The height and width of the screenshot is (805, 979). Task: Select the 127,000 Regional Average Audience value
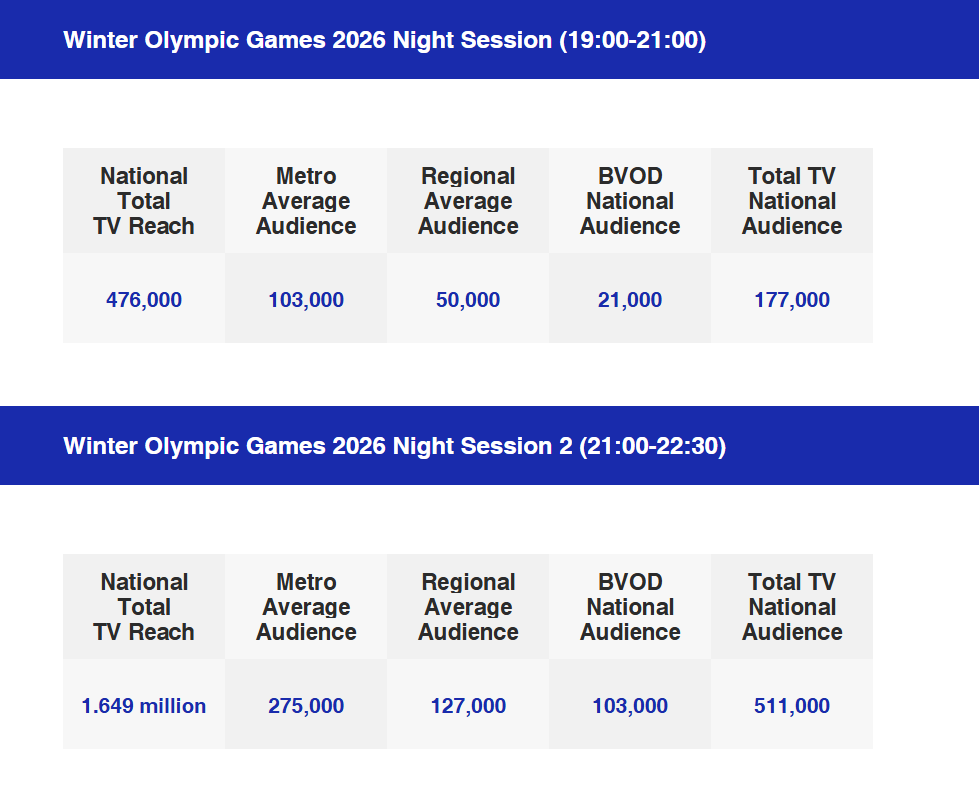pos(468,706)
